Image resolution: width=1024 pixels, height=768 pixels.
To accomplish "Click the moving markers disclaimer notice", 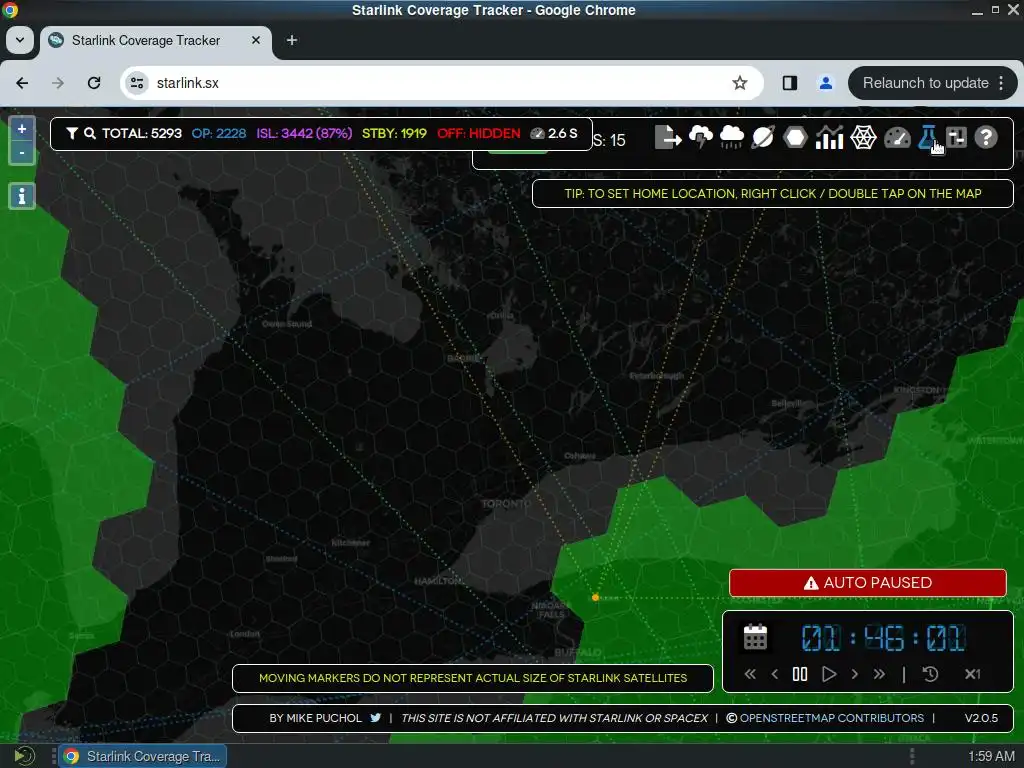I will click(x=473, y=678).
